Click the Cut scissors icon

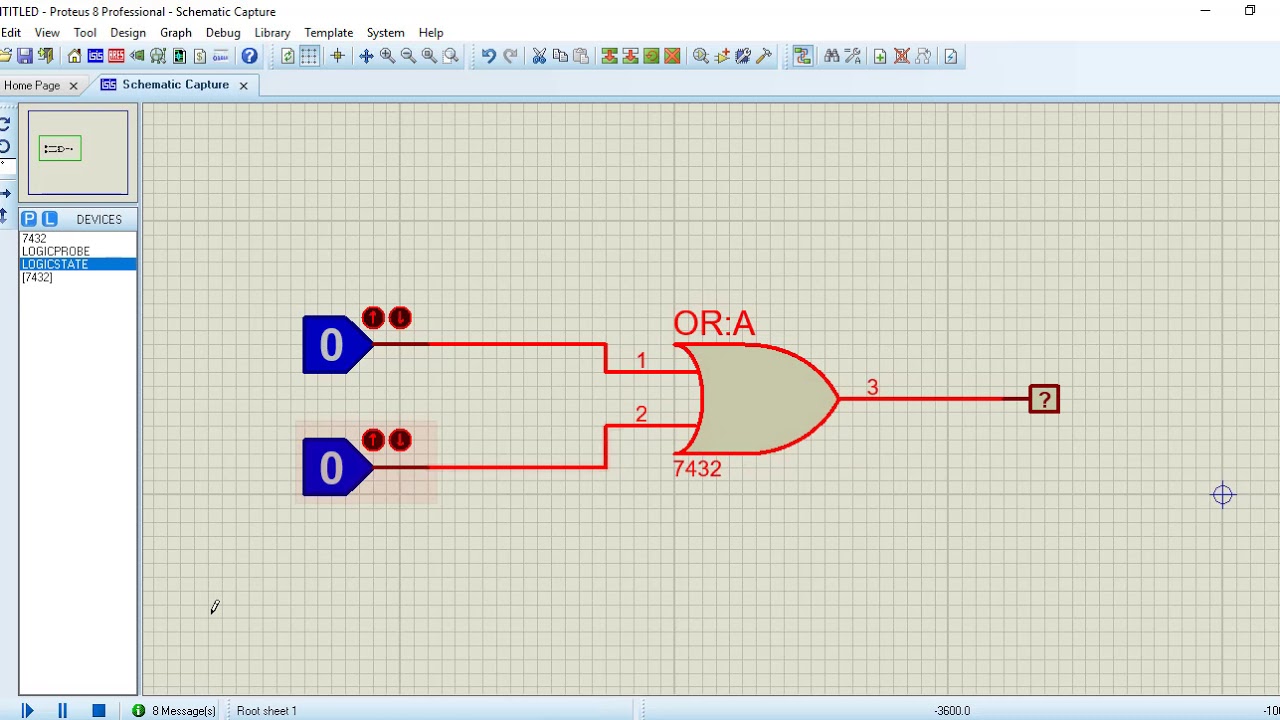pyautogui.click(x=539, y=56)
